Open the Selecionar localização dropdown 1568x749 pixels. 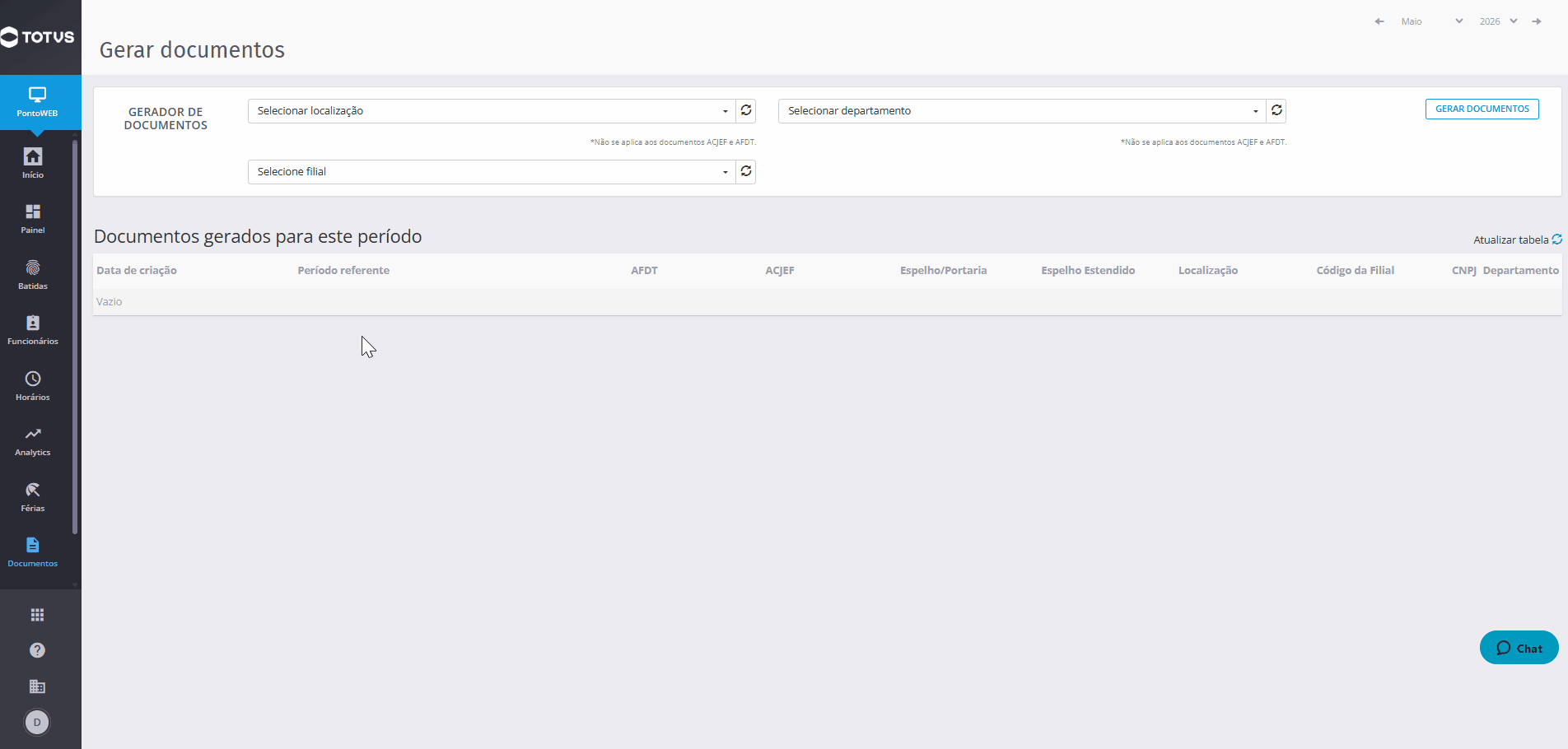coord(492,111)
